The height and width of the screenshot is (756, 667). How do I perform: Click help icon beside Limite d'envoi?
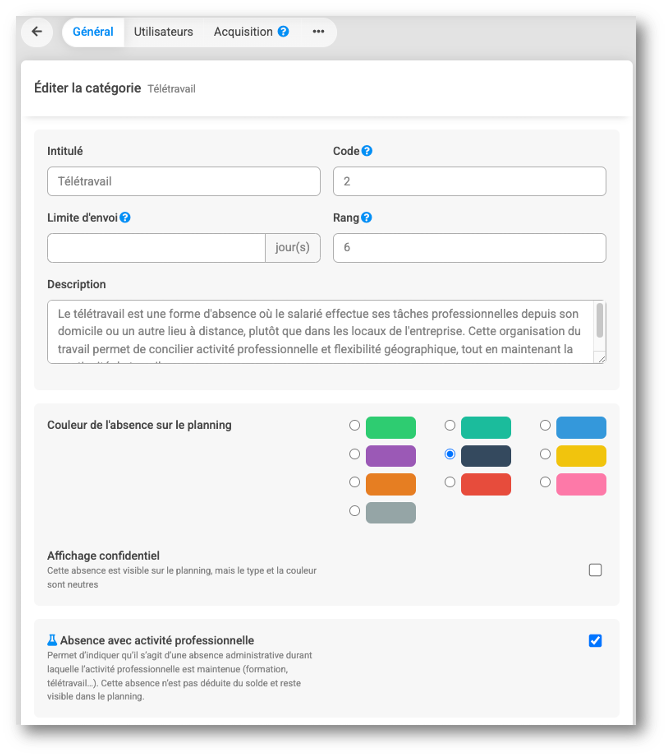pos(125,217)
